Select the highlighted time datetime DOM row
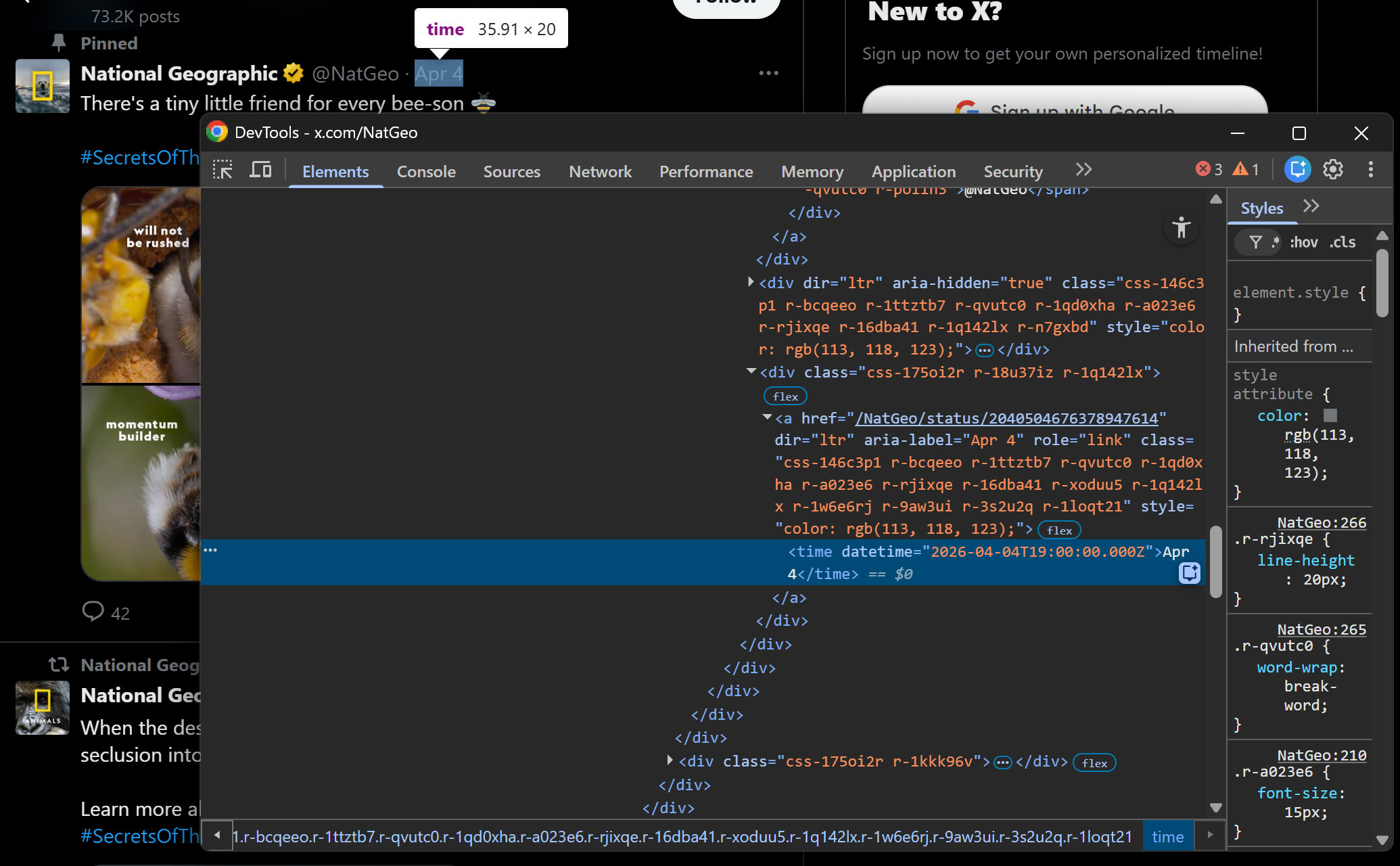Screen dimensions: 1400x866 click(703, 562)
